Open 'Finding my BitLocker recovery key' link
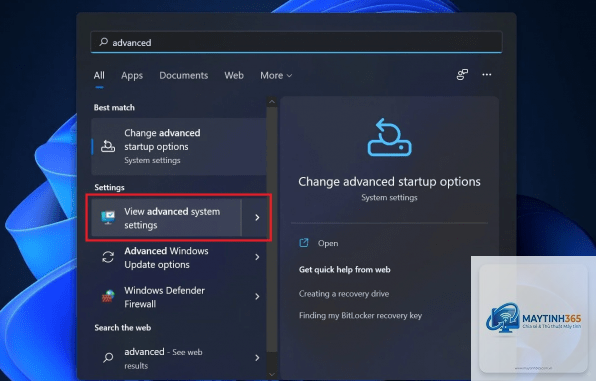The image size is (596, 381). click(x=360, y=316)
